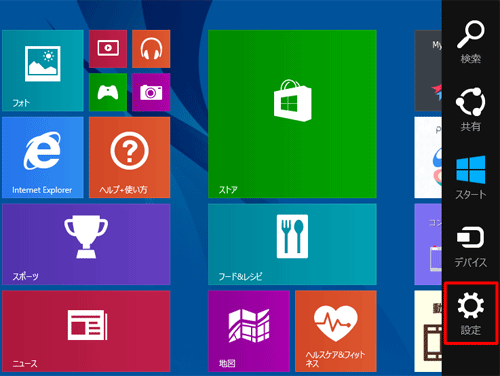
Task: Open the Devices (デバイス) charm
Action: [x=470, y=246]
